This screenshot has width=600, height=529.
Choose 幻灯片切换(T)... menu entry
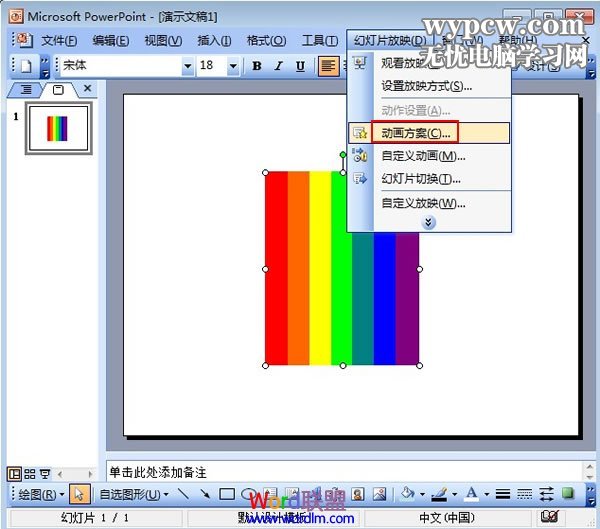coord(429,179)
